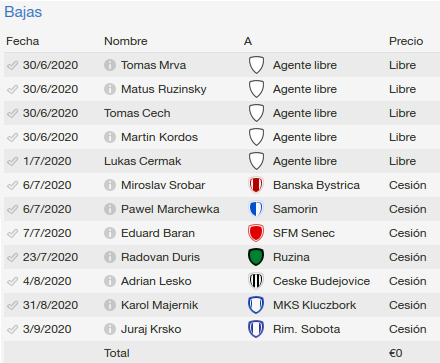440x363 pixels.
Task: Click checkmark icon beside 1/7/2020 date
Action: tap(12, 161)
